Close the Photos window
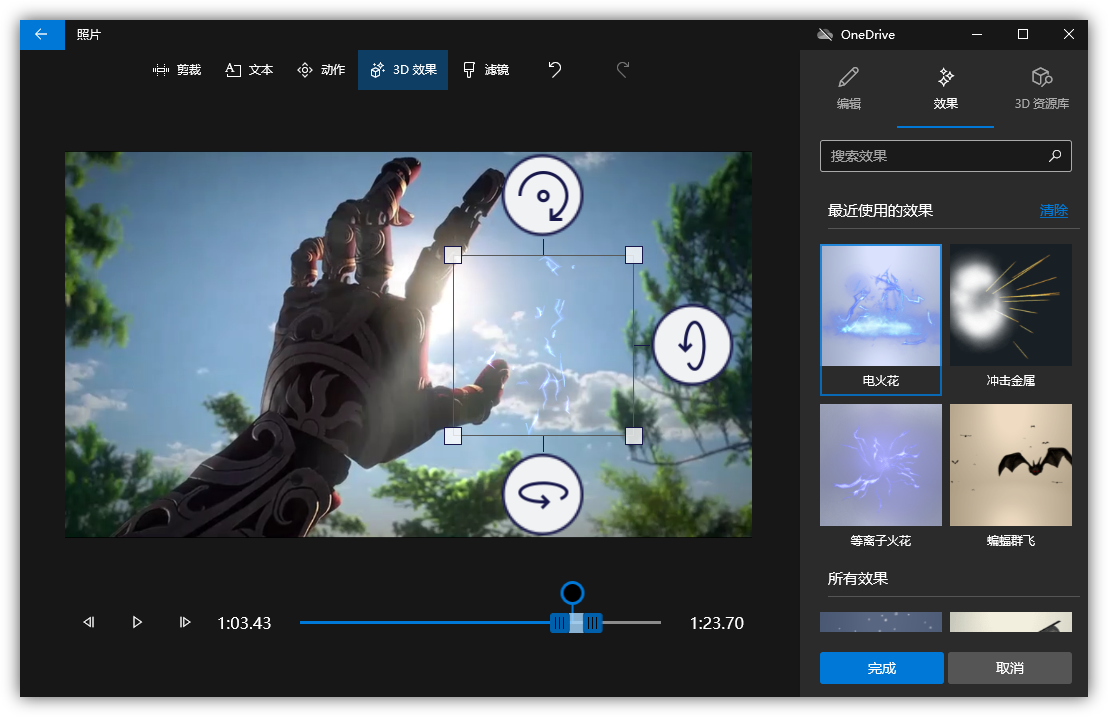 tap(1068, 35)
